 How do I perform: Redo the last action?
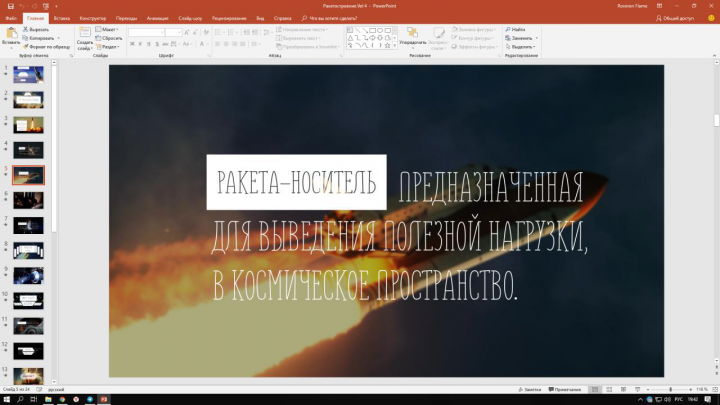click(34, 6)
